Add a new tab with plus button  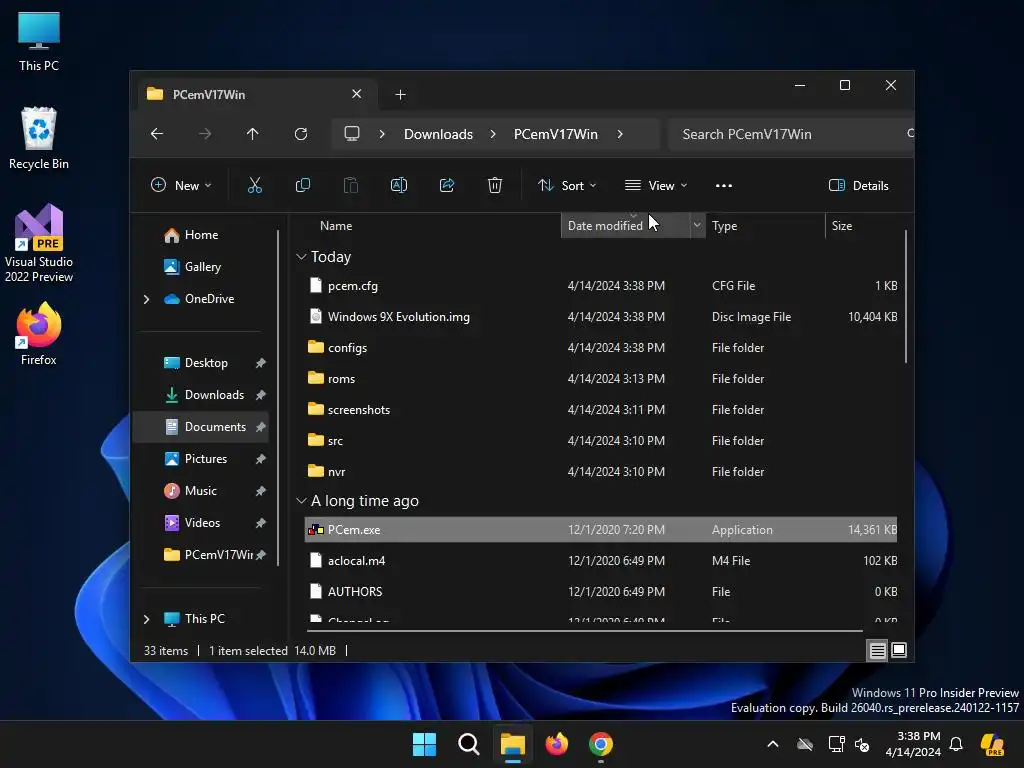point(400,95)
